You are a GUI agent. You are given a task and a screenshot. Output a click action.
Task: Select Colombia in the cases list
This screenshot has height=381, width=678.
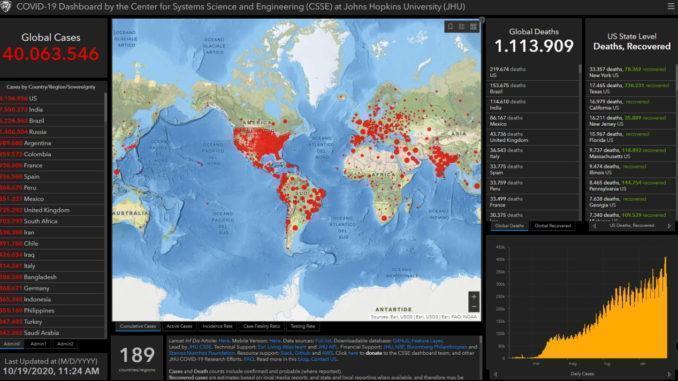[52, 154]
